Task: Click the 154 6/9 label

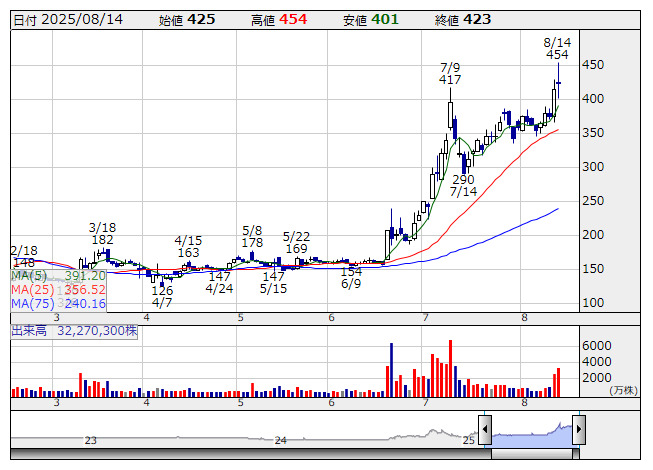Action: pos(351,278)
